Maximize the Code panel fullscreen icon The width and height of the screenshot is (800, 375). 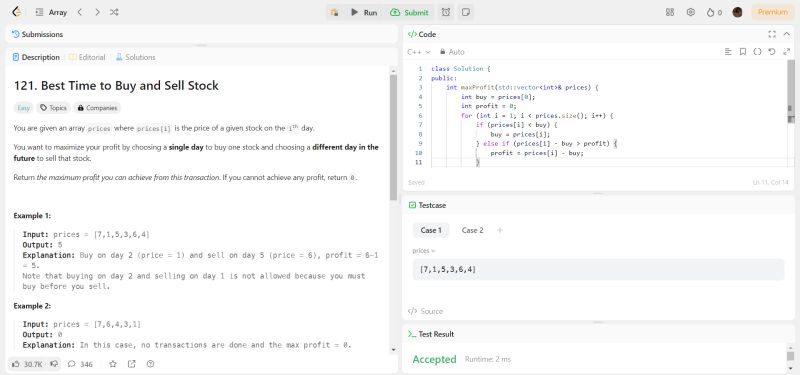pos(772,34)
